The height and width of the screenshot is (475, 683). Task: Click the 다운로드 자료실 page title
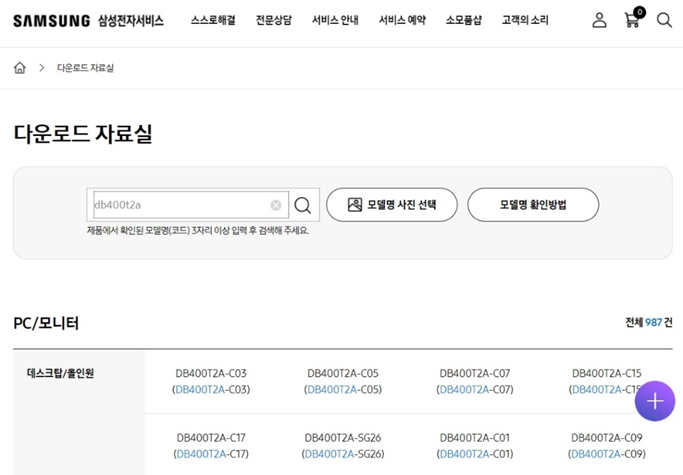pos(83,133)
